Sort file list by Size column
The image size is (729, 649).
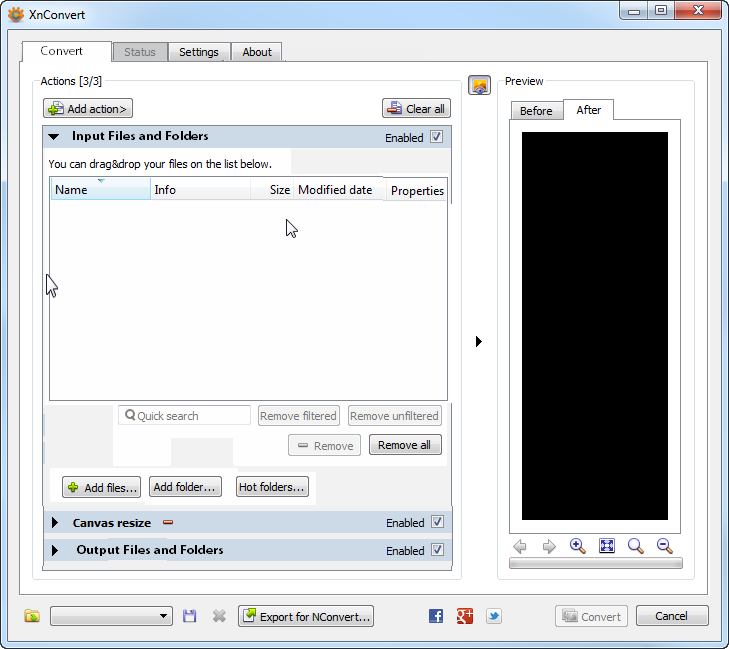[272, 190]
